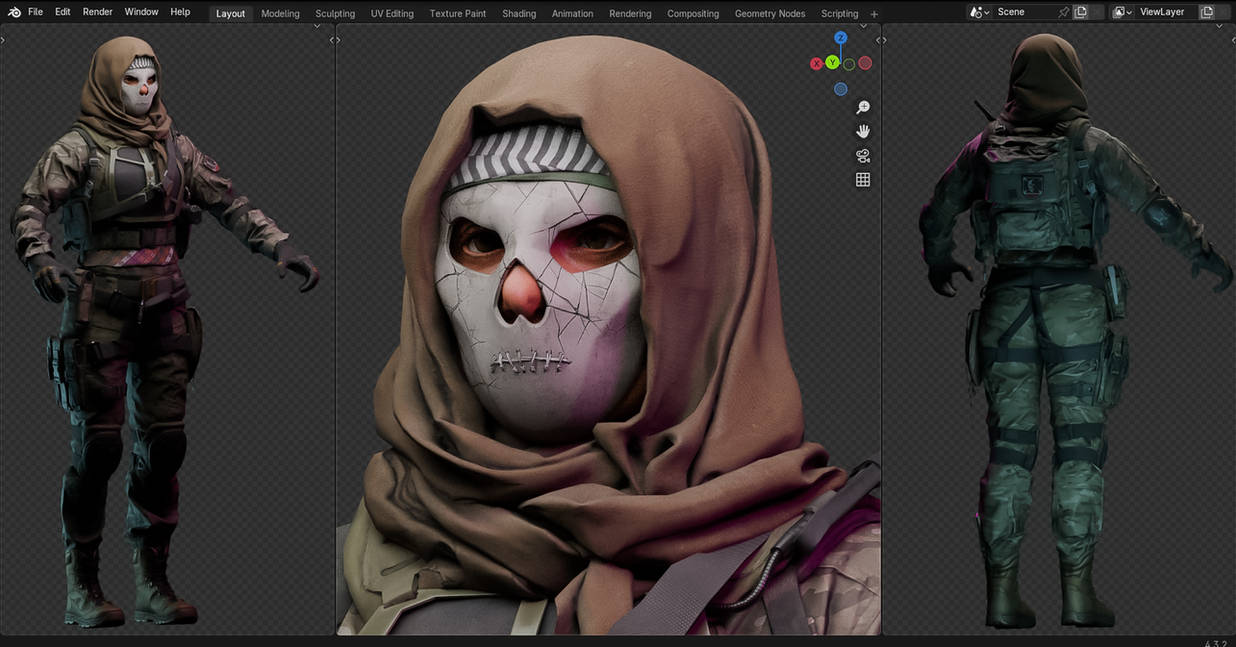Expand the middle viewport toolbar arrow

coord(339,40)
